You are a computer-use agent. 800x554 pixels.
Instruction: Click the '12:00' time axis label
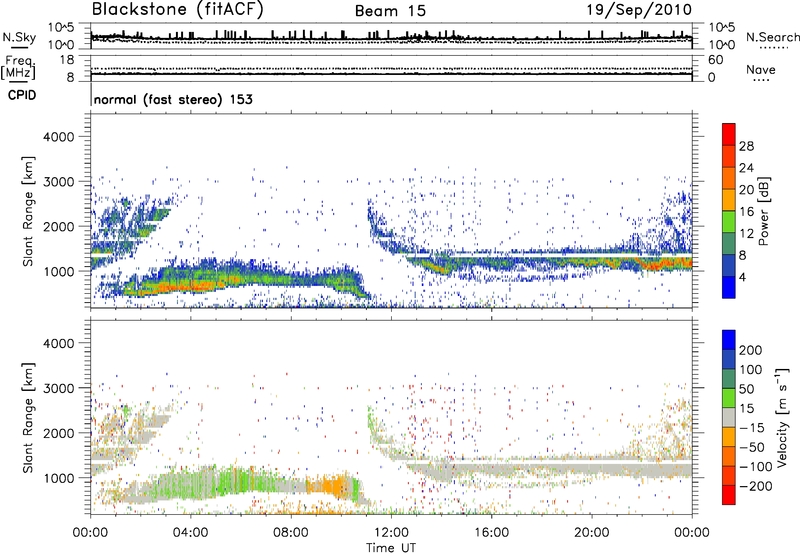coord(391,533)
